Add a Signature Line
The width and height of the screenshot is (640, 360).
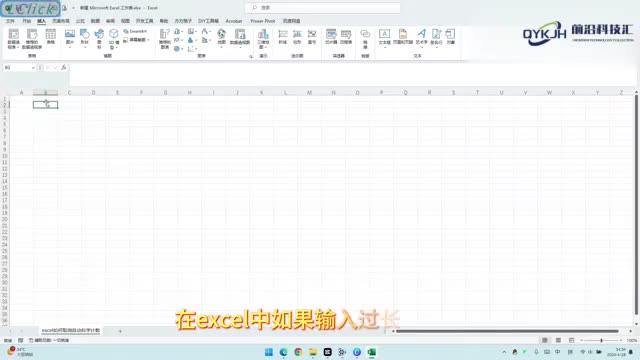click(436, 38)
